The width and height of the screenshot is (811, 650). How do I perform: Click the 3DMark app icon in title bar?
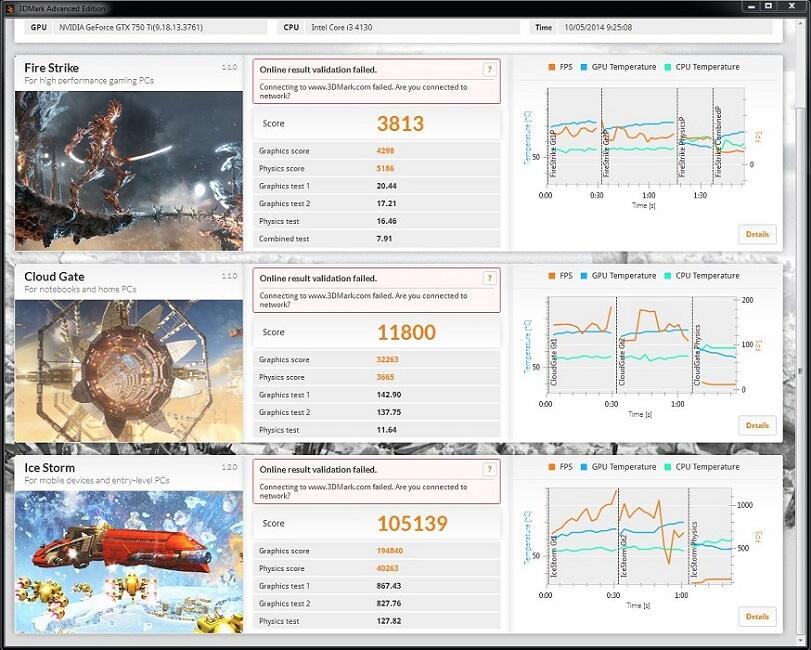10,8
